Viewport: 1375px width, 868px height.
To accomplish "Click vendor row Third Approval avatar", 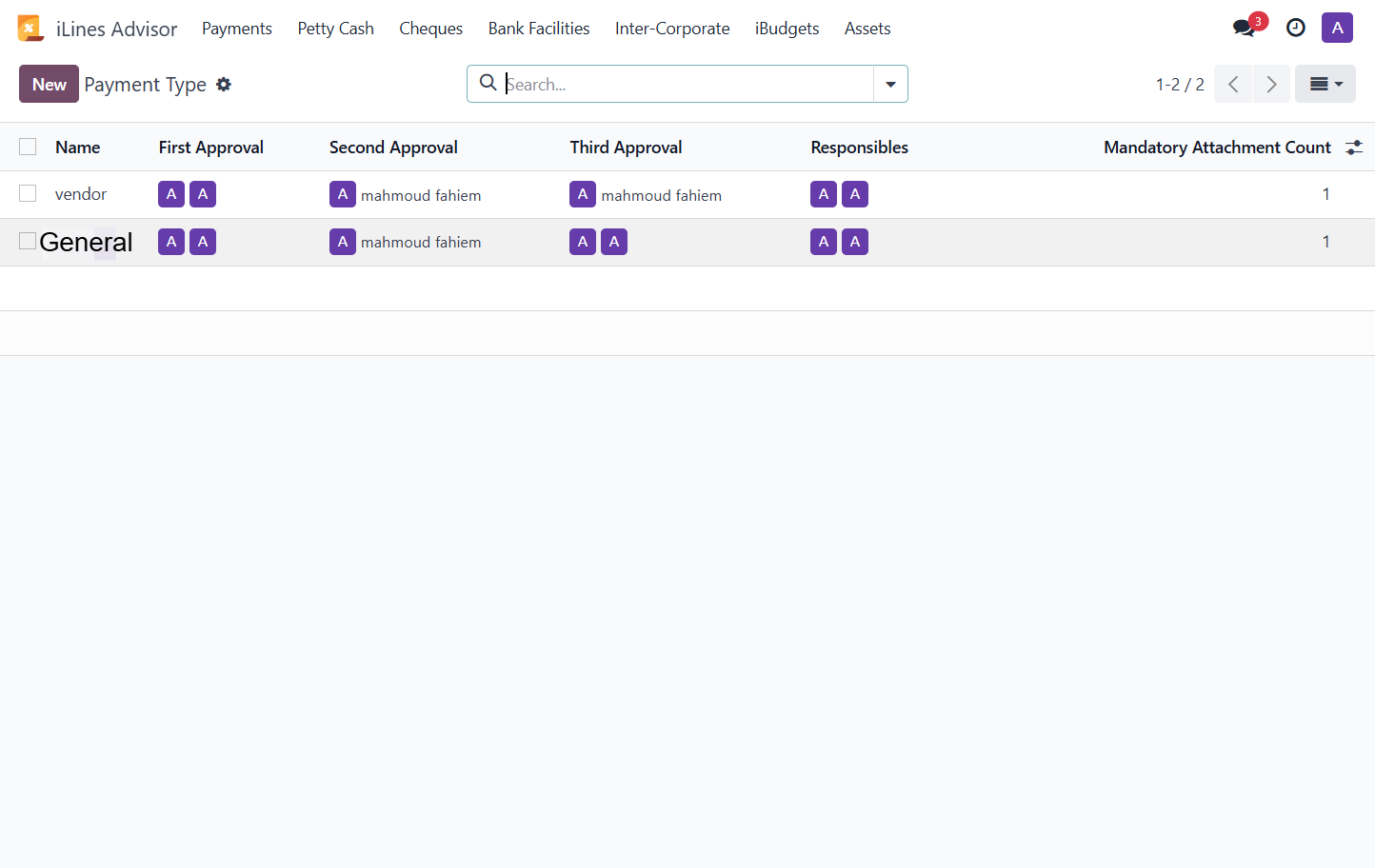I will pos(583,194).
